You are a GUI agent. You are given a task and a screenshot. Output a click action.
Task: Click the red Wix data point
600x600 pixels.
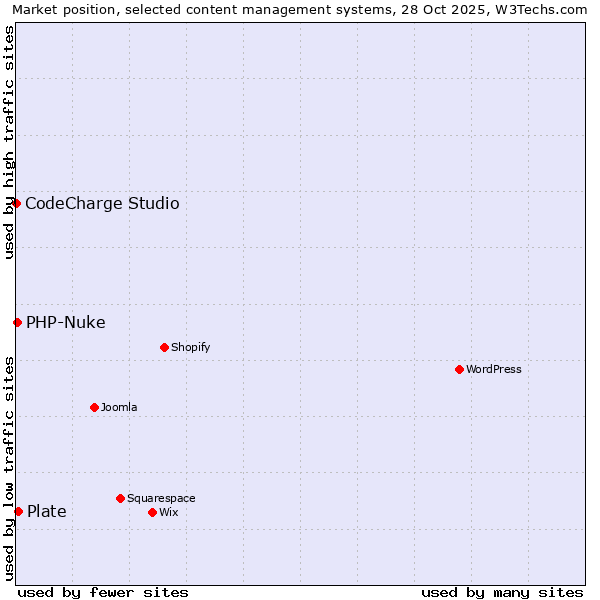(x=152, y=512)
